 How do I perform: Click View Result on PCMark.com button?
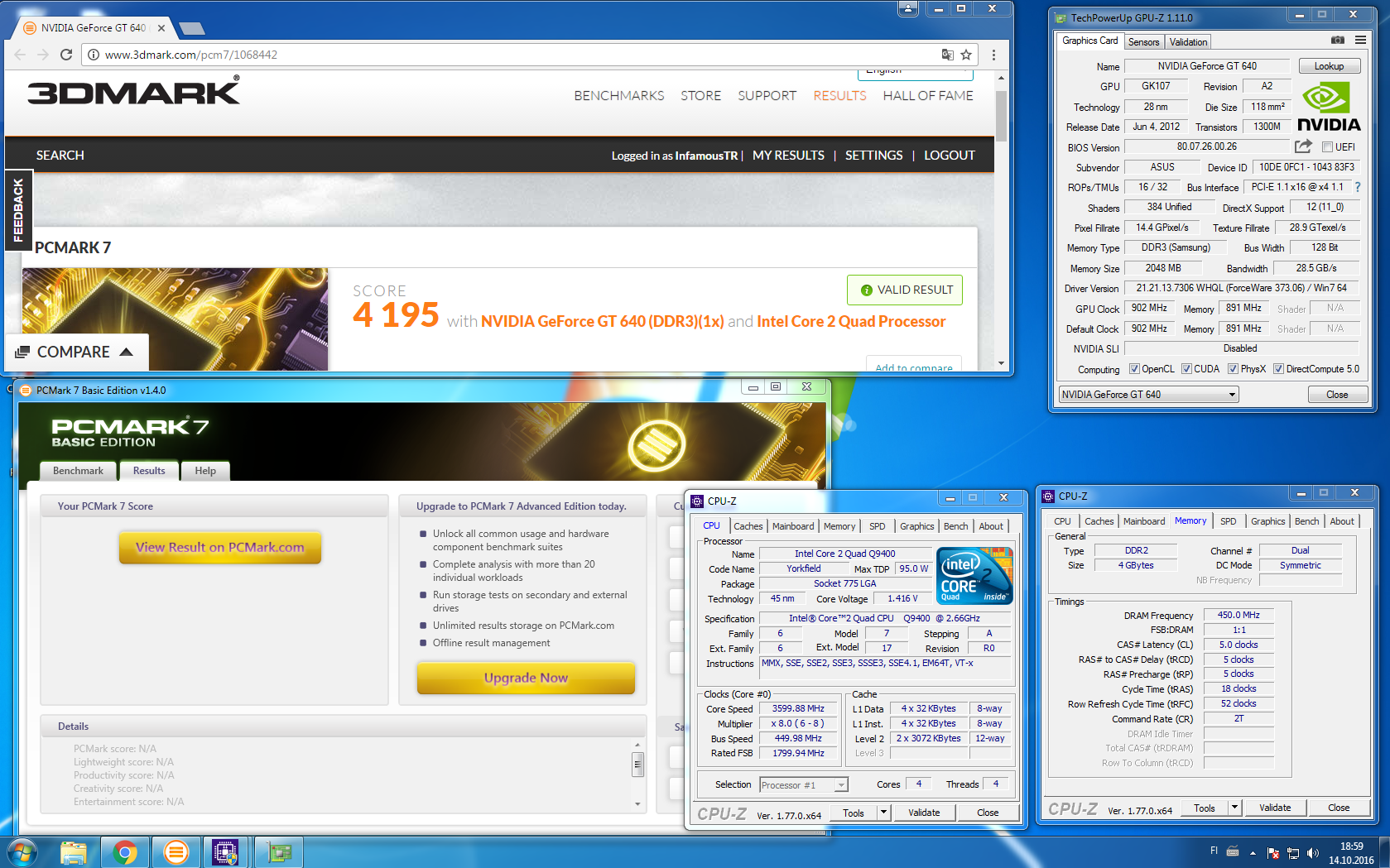[220, 547]
